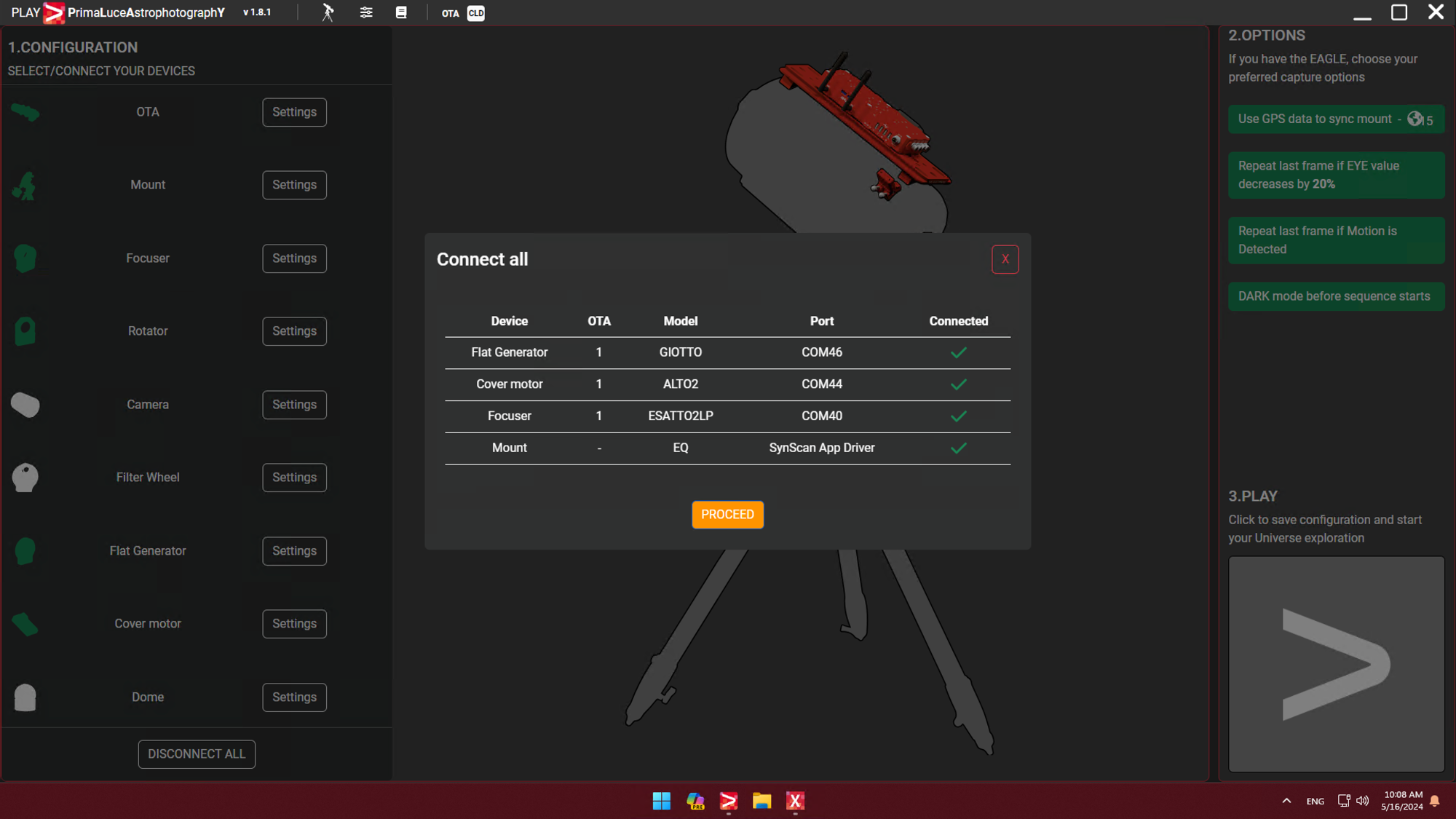Click the Focuser connected checkmark
The width and height of the screenshot is (1456, 819).
[x=958, y=416]
